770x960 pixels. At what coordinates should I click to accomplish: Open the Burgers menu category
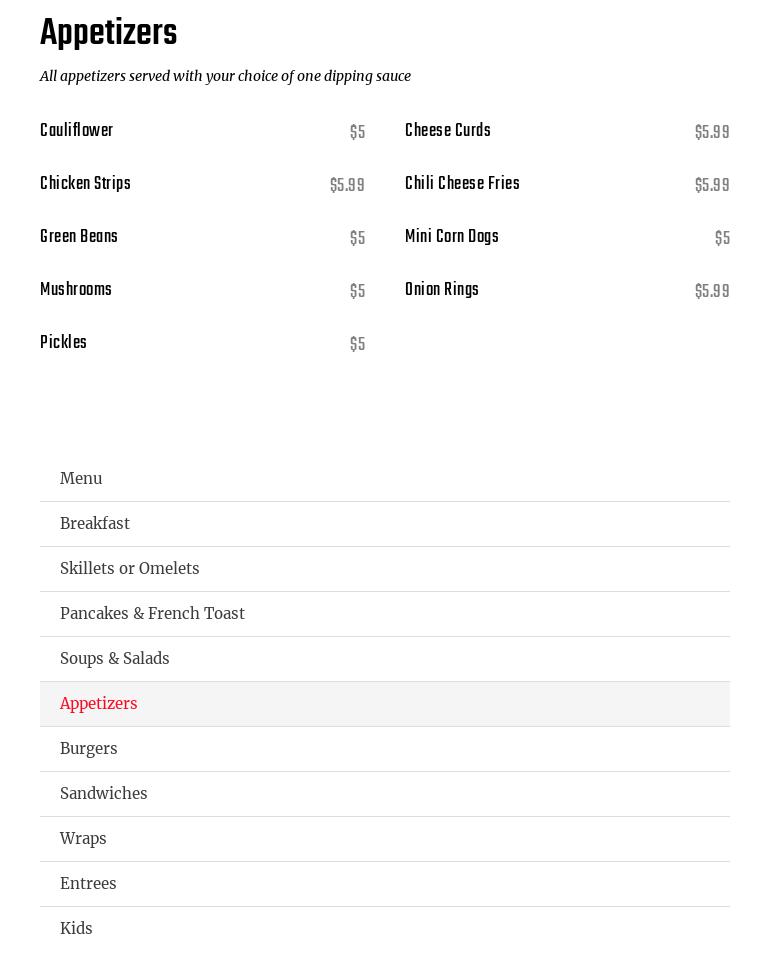(89, 749)
